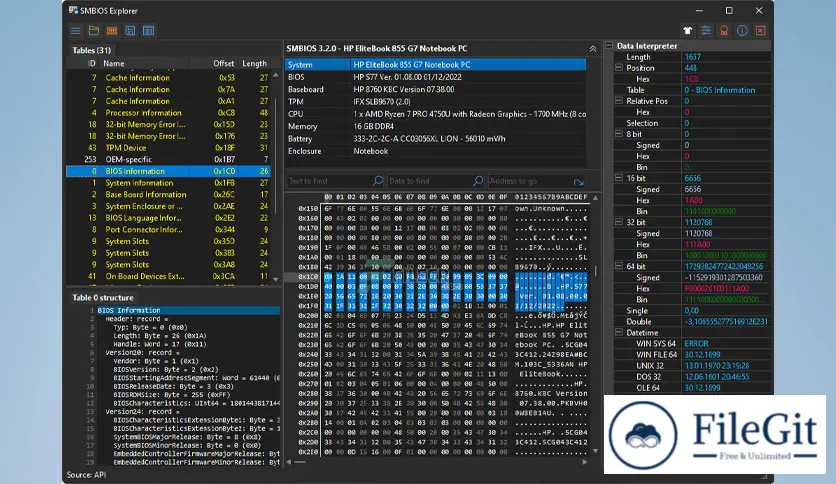Select the OEM-specific table row
The image size is (836, 484).
tap(168, 159)
